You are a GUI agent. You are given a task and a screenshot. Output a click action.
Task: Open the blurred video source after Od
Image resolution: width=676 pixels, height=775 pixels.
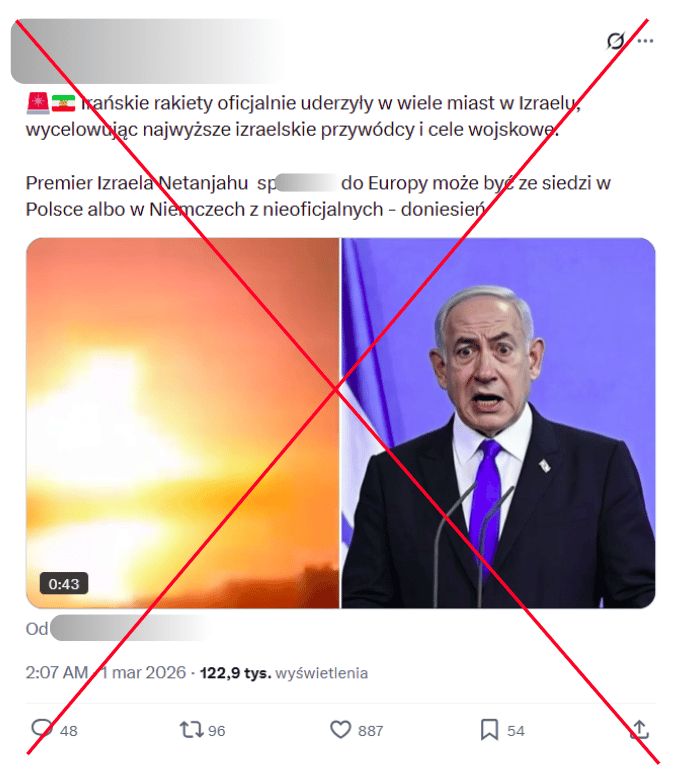point(129,628)
